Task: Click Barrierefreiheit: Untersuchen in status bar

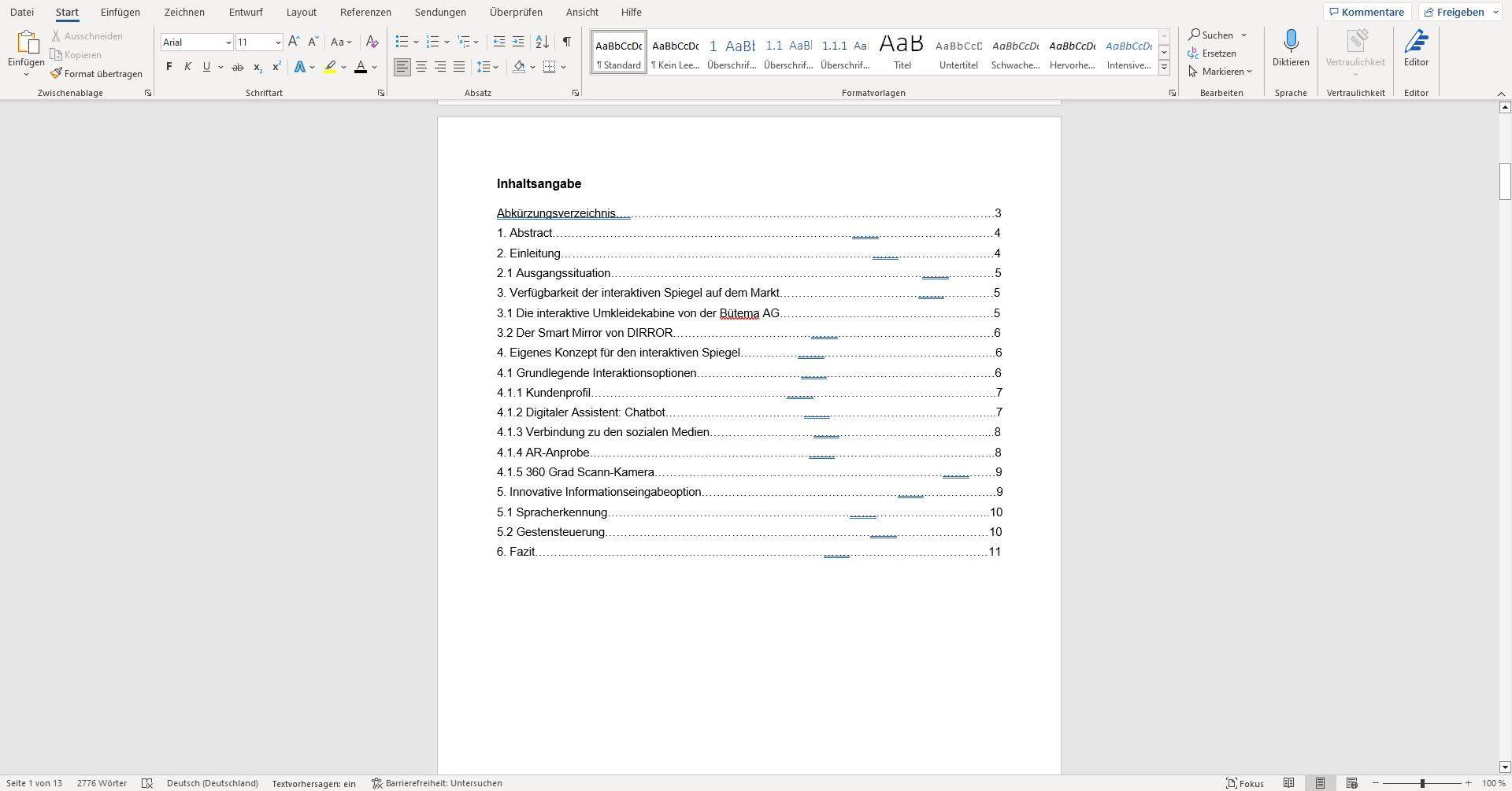Action: (x=437, y=783)
